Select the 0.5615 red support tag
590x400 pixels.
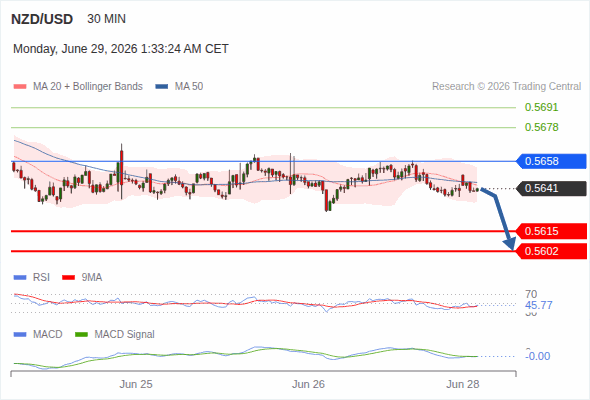pyautogui.click(x=551, y=231)
